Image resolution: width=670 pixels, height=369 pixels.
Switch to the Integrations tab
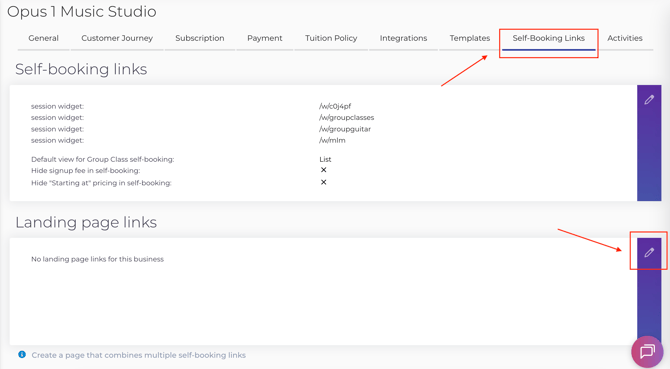point(403,38)
